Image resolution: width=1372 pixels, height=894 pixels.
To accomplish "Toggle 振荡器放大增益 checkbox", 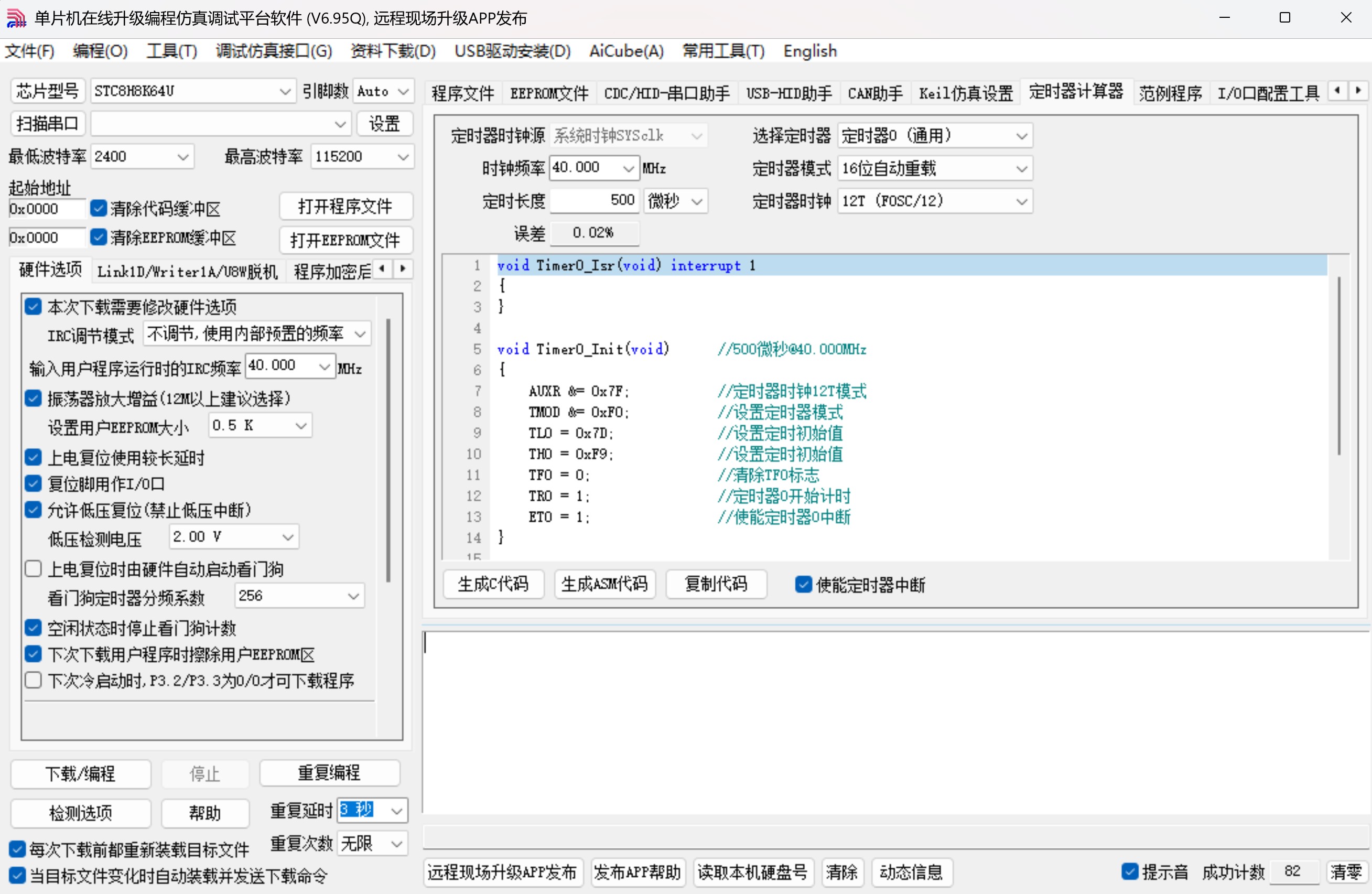I will coord(34,398).
